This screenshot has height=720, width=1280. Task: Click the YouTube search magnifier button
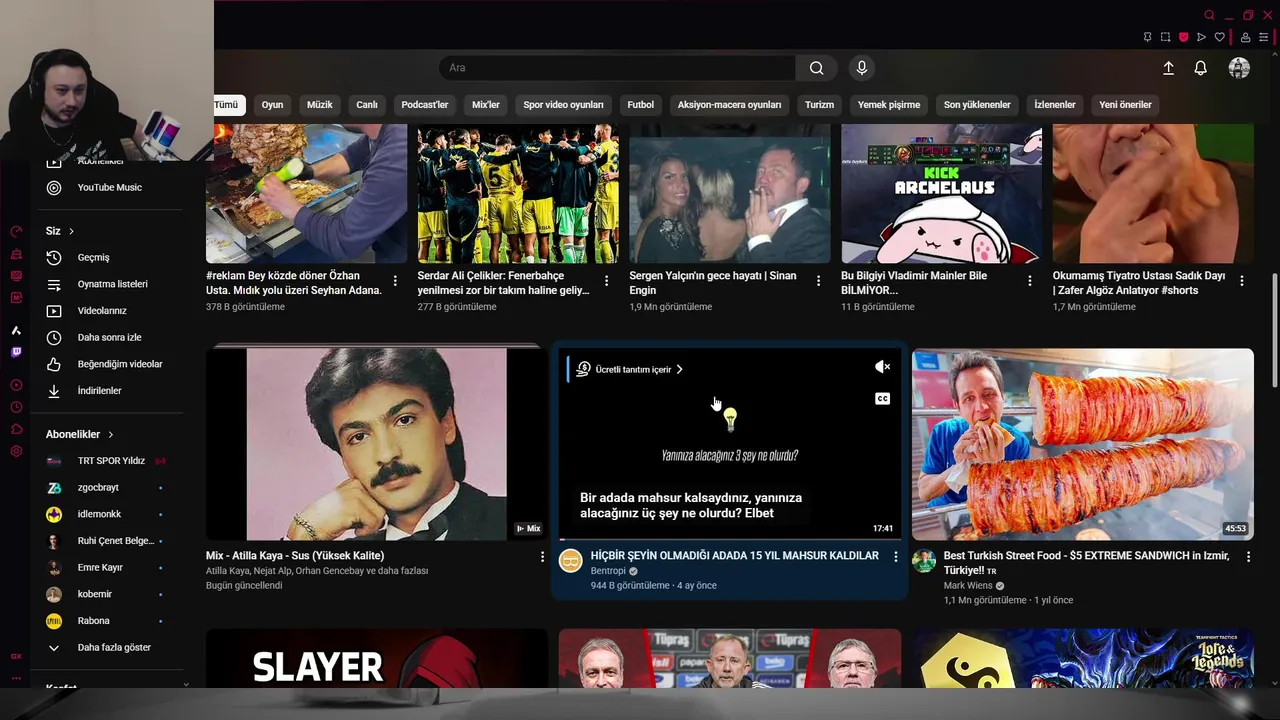pos(817,68)
